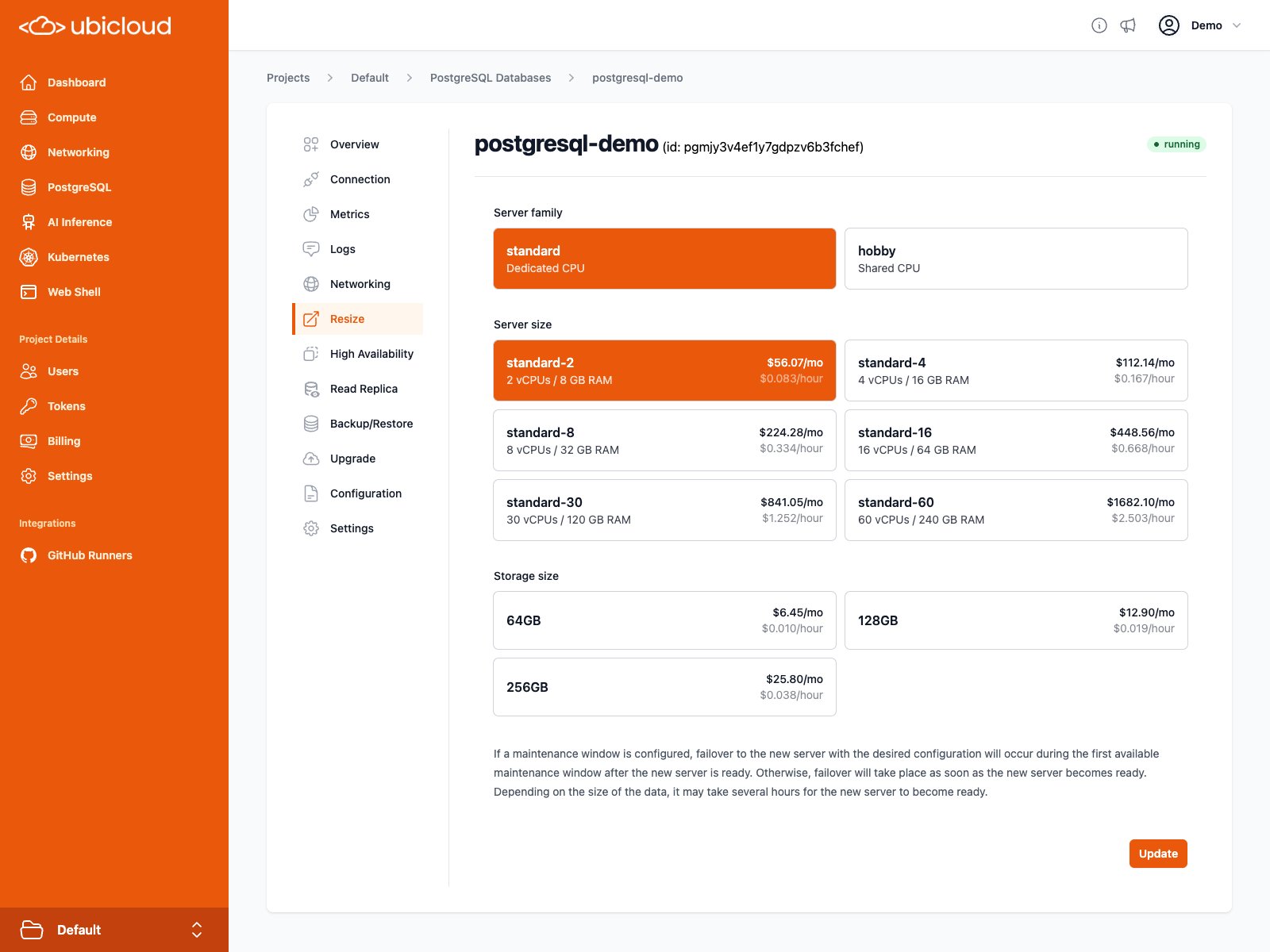
Task: Expand the Default project switcher arrows
Action: (197, 930)
